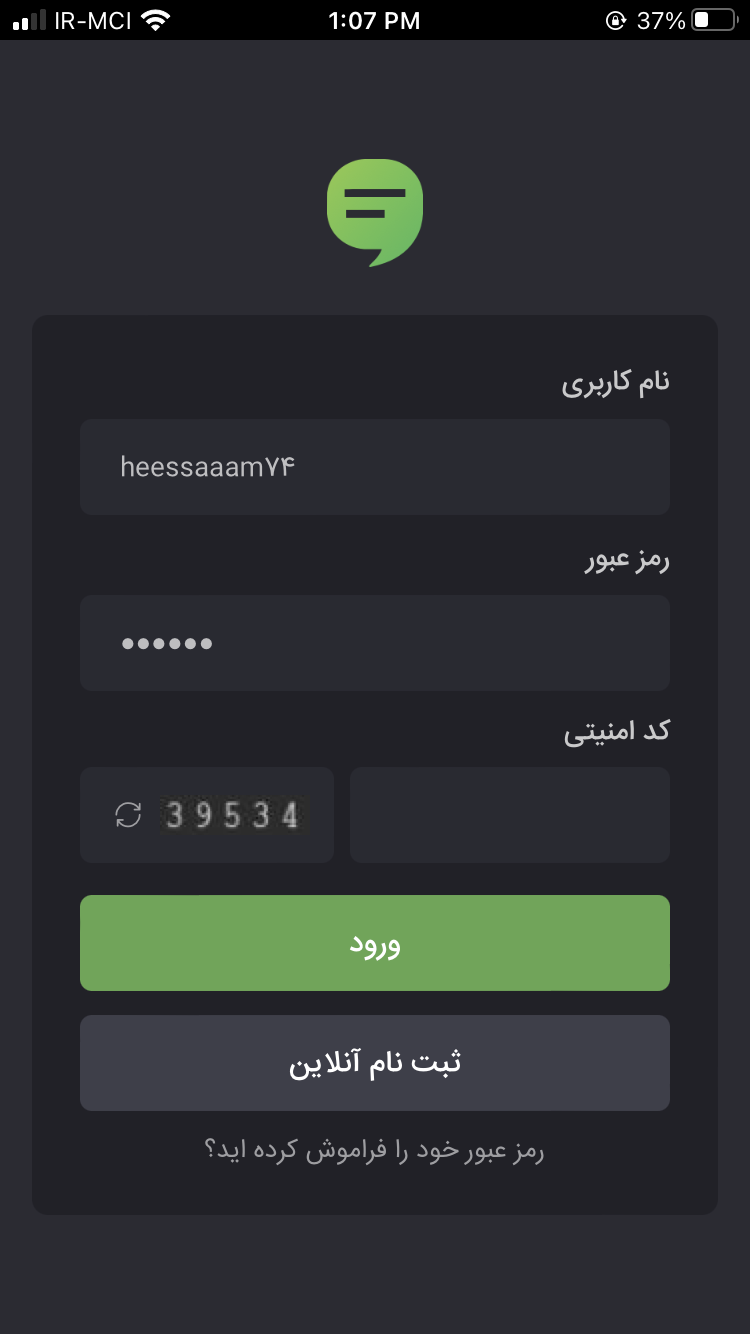Tap the Wi-Fi icon in status bar
This screenshot has width=750, height=1334.
(x=155, y=20)
